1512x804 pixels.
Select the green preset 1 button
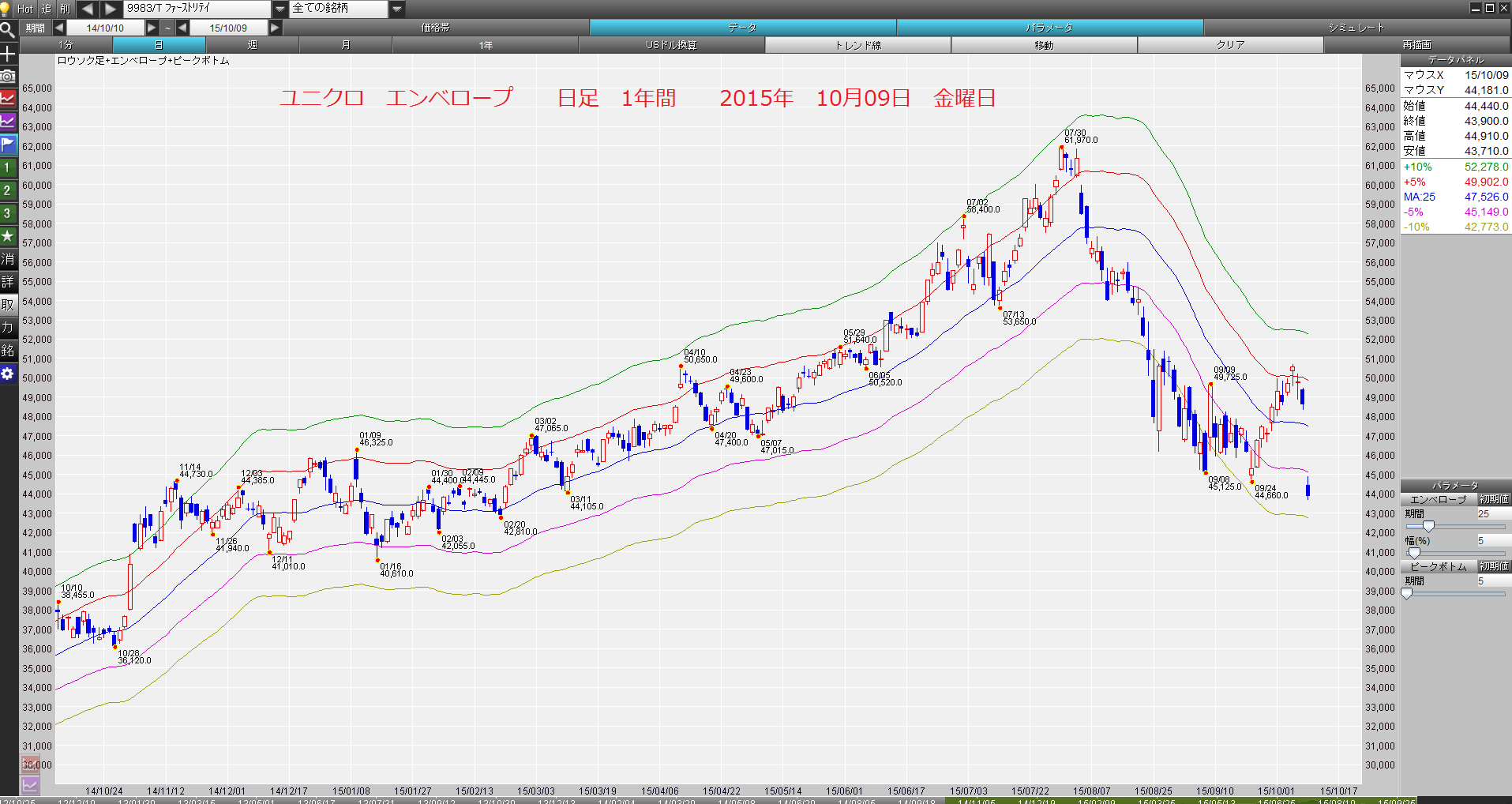(x=8, y=167)
